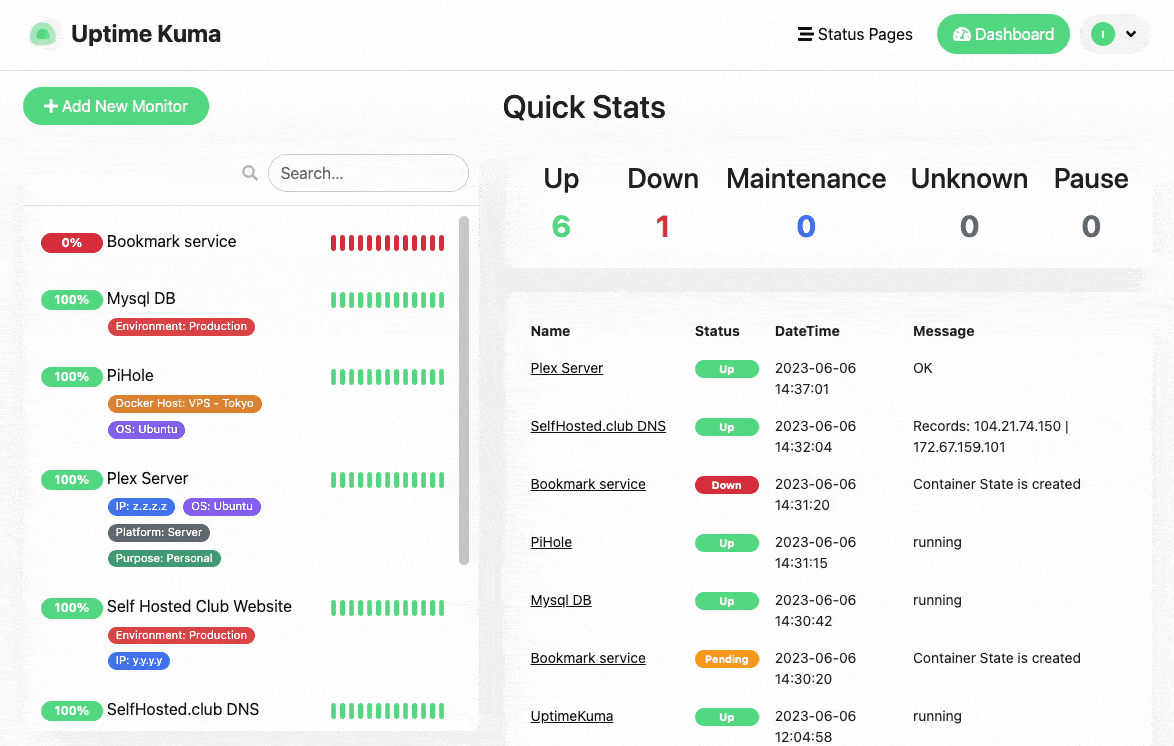Select Self Hosted Club Website monitor
Image resolution: width=1174 pixels, height=746 pixels.
pos(199,606)
